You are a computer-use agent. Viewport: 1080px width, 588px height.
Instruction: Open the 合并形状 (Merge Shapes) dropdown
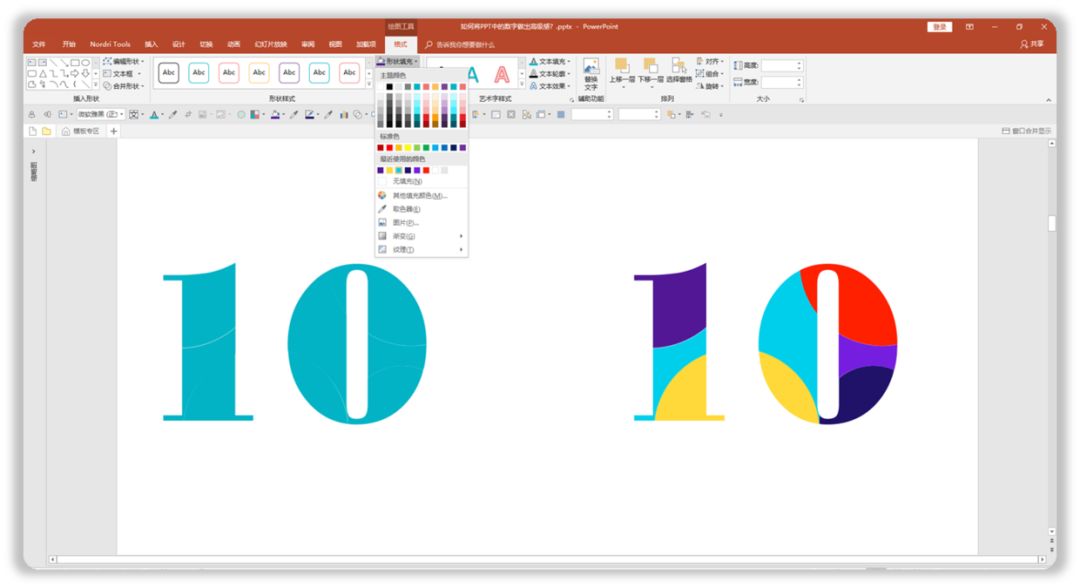(x=124, y=86)
